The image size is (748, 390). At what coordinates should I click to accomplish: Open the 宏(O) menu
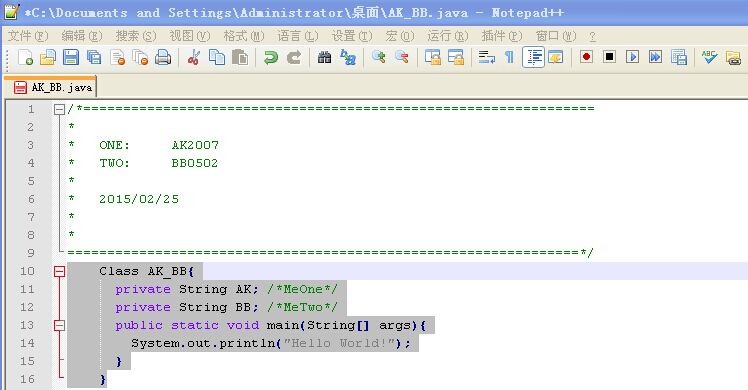coord(400,36)
